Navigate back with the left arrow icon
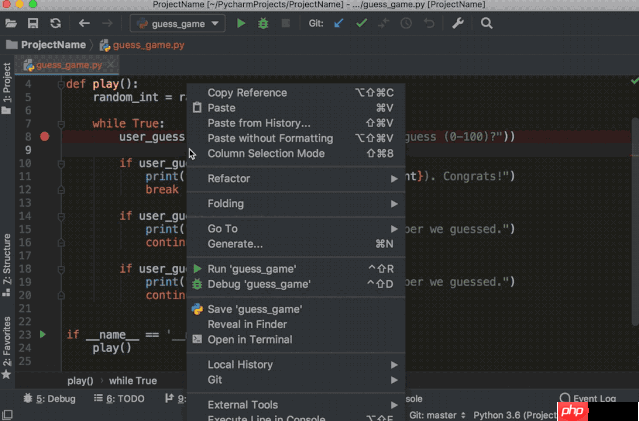 coord(84,23)
